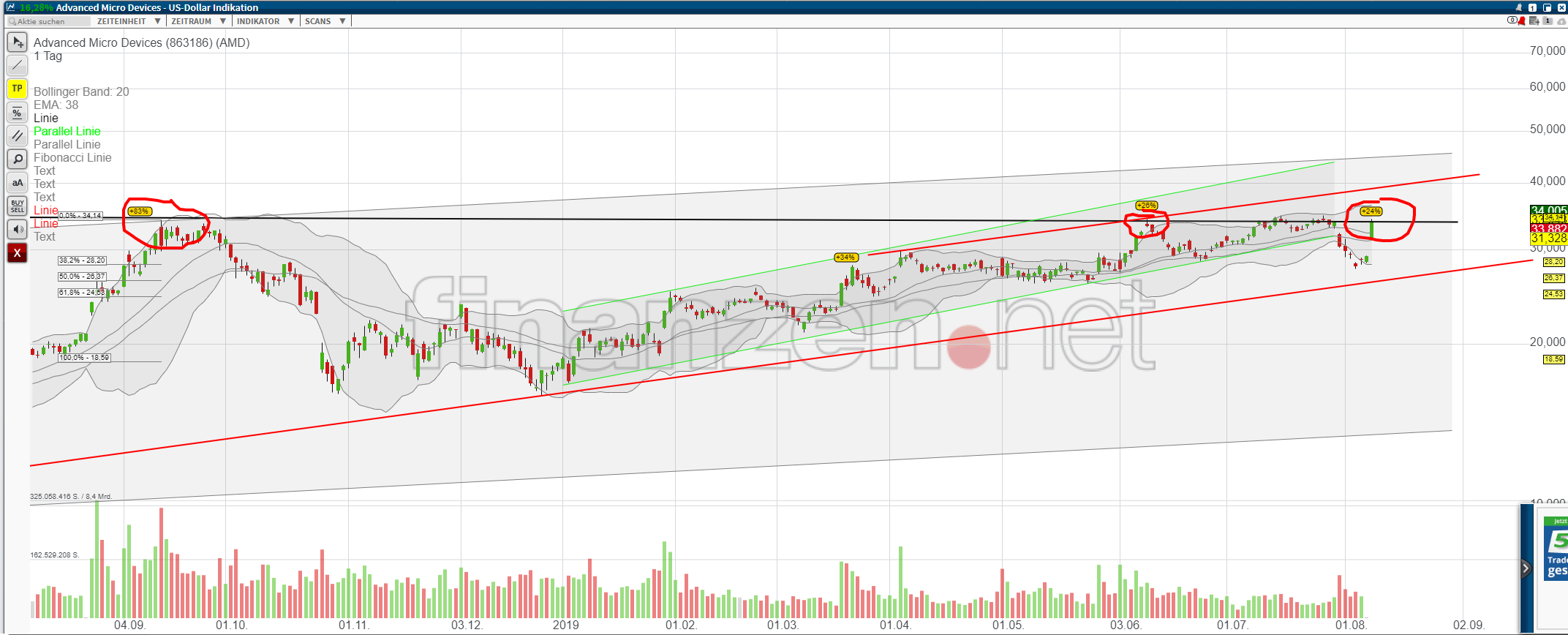Screen dimensions: 1568x635
Task: Select the pointer/cursor tool
Action: point(18,42)
